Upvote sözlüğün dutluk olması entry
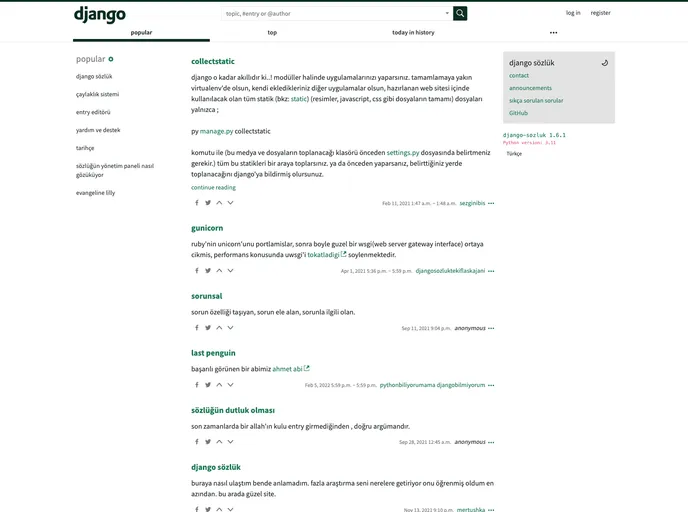This screenshot has width=688, height=512. [x=219, y=442]
